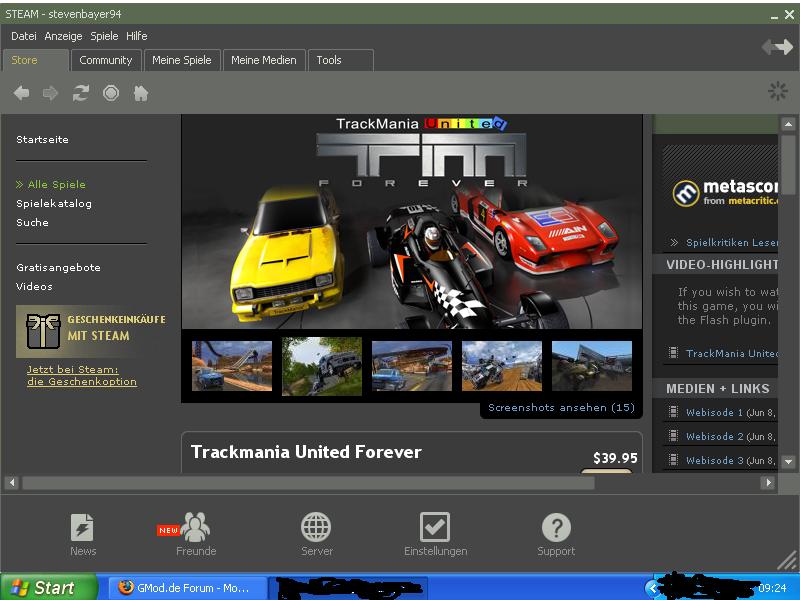Reload the store page with refresh icon
This screenshot has height=600, width=800.
click(80, 93)
